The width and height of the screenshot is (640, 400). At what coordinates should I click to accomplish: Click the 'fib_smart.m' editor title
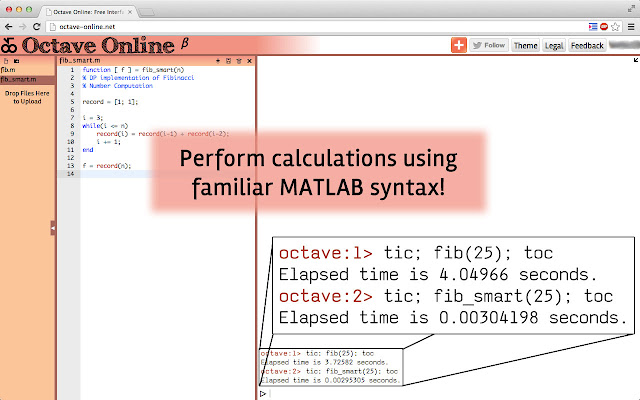pos(80,60)
